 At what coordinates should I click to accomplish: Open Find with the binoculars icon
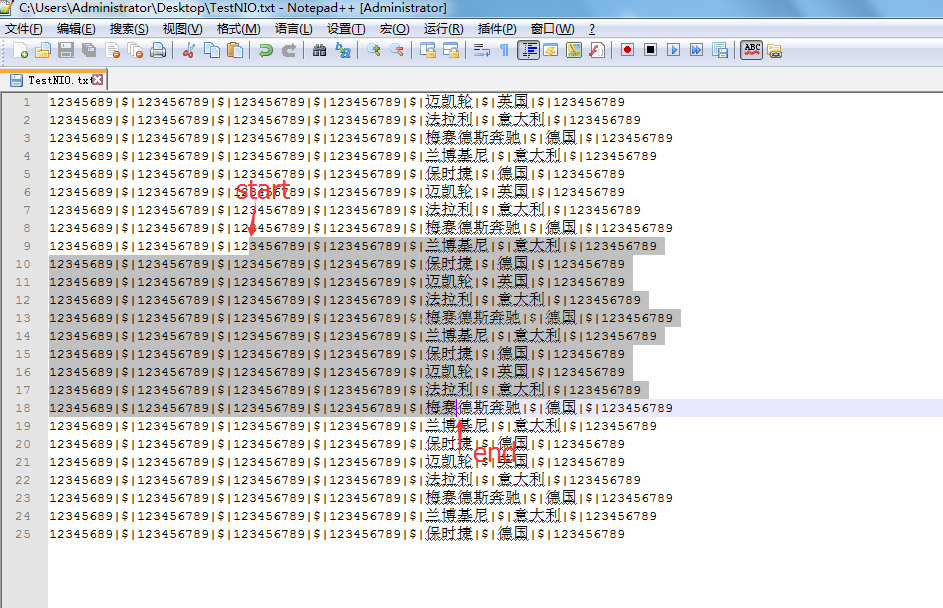point(319,51)
